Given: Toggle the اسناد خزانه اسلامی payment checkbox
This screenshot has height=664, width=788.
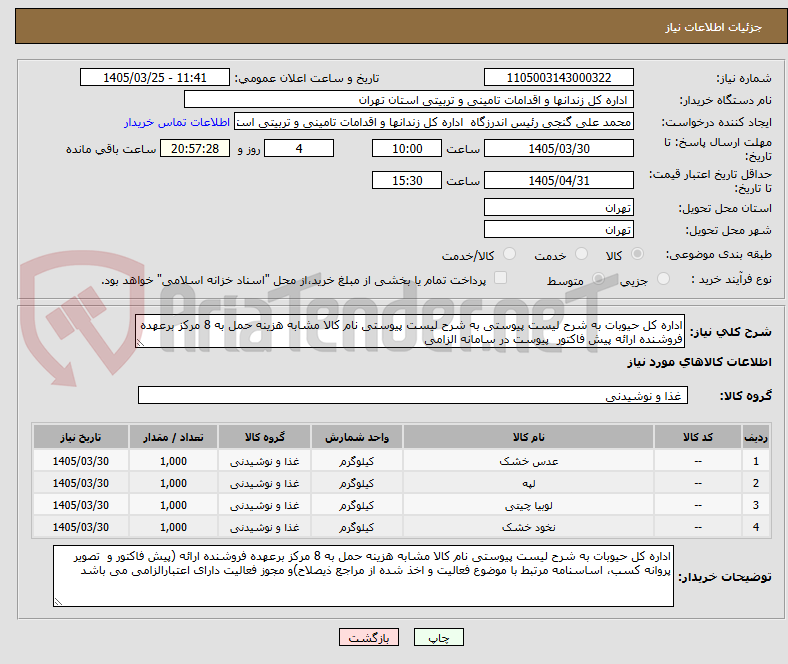Looking at the screenshot, I should point(500,278).
